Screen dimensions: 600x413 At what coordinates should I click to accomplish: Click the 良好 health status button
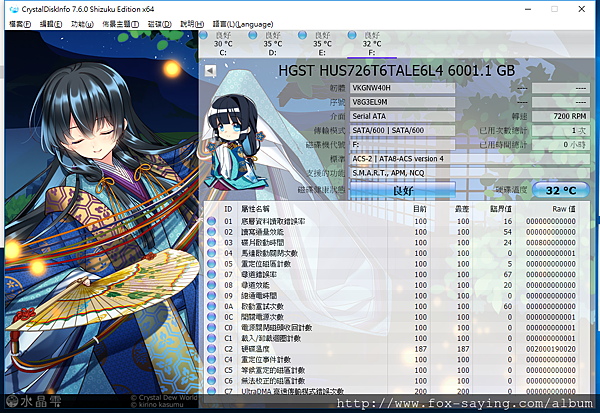coord(403,190)
